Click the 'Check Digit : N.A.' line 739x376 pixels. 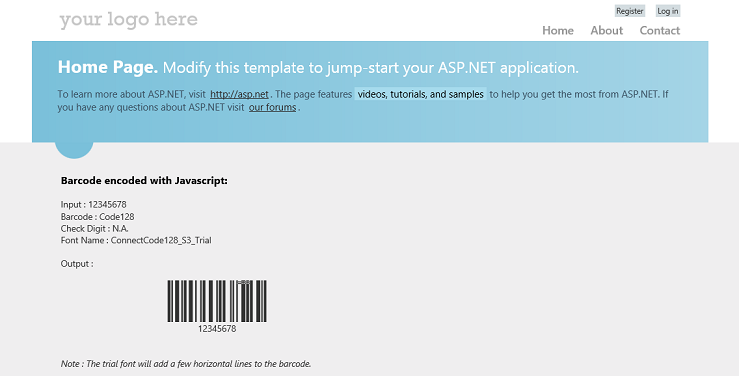[94, 229]
